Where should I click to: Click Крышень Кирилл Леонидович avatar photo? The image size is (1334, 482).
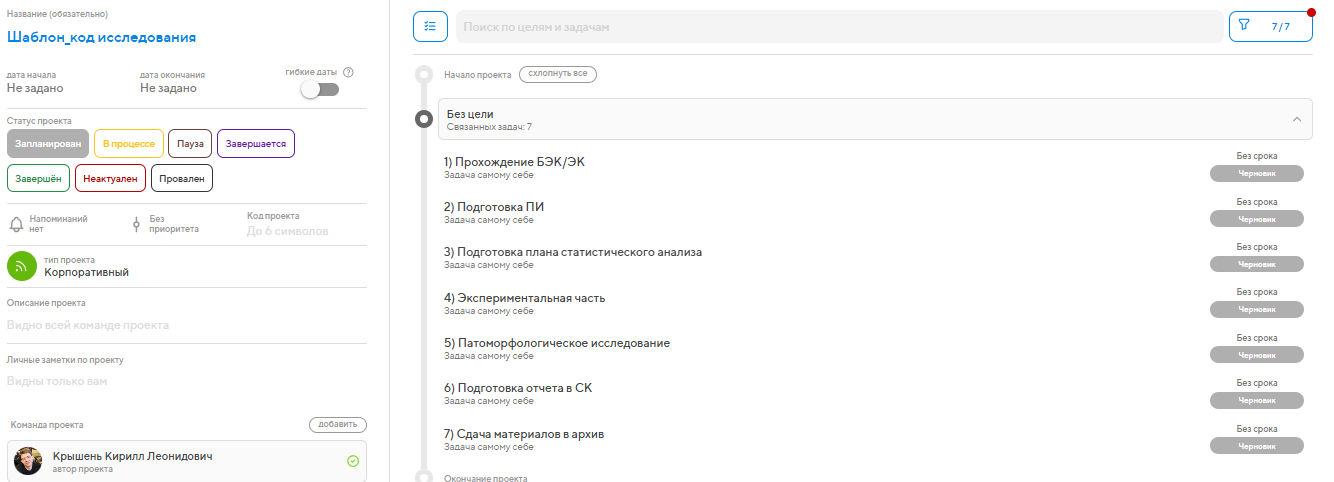pyautogui.click(x=28, y=461)
